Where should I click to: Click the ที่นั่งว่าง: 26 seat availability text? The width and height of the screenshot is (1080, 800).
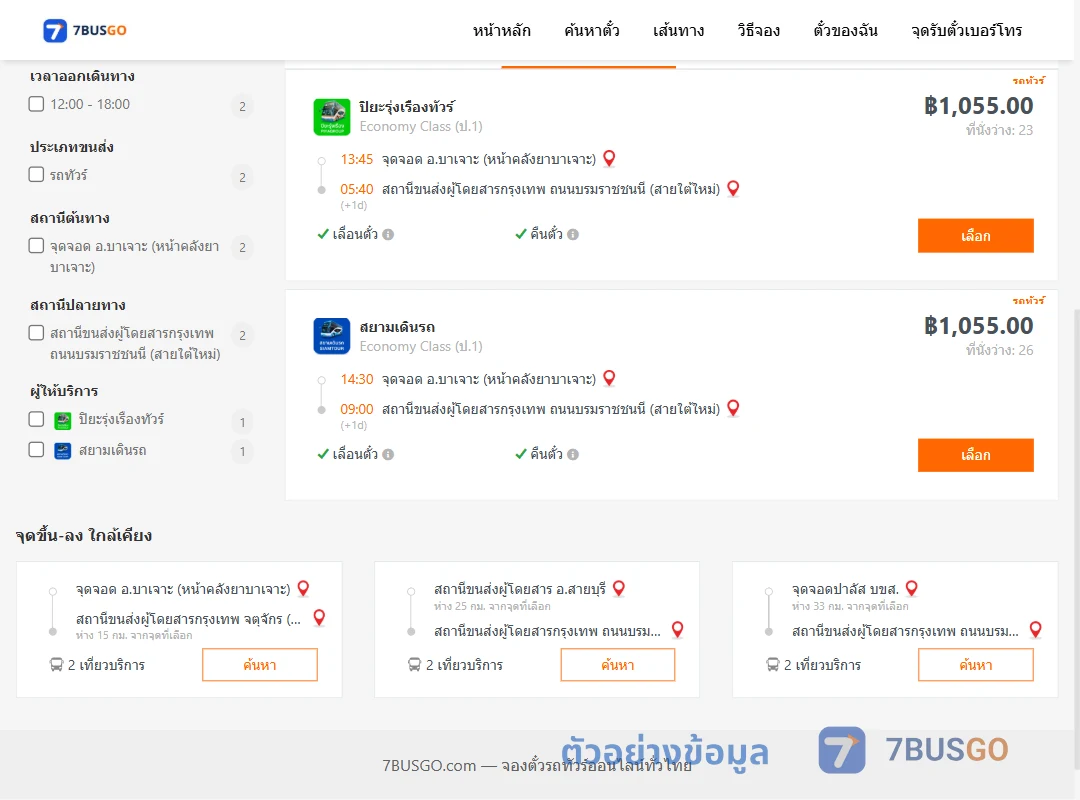[999, 350]
